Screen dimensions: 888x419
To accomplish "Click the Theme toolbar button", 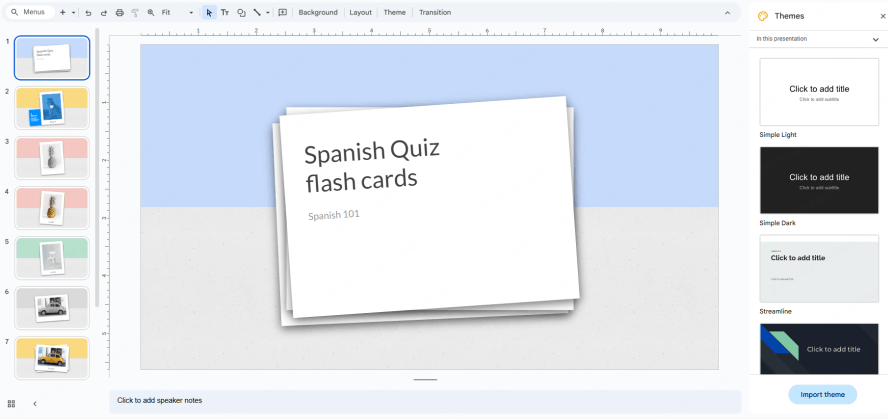I will tap(394, 12).
